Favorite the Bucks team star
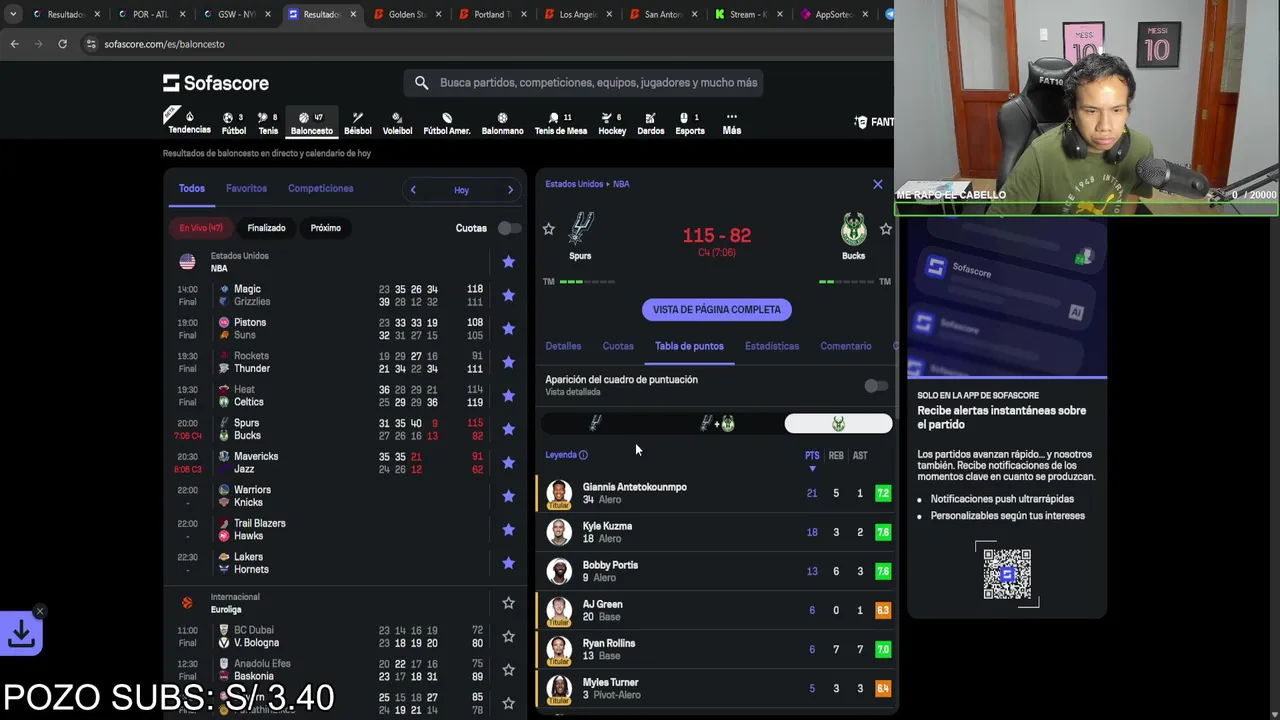Screen dimensions: 1280x720 pyautogui.click(x=885, y=229)
